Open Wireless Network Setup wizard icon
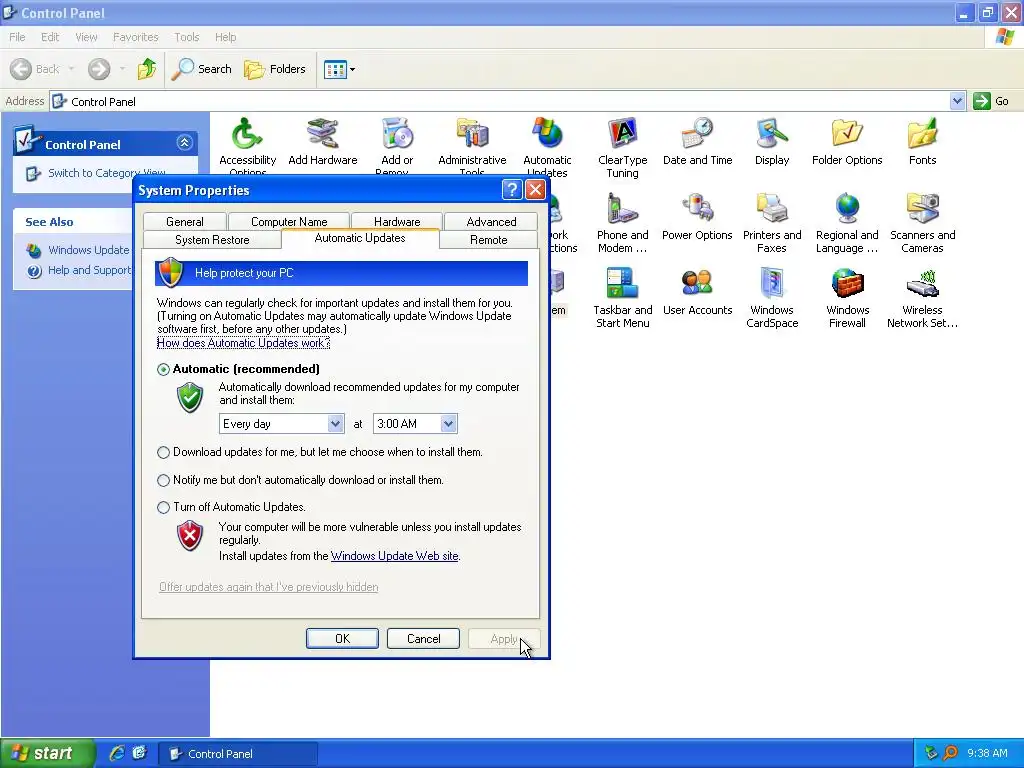Image resolution: width=1024 pixels, height=768 pixels. [922, 298]
